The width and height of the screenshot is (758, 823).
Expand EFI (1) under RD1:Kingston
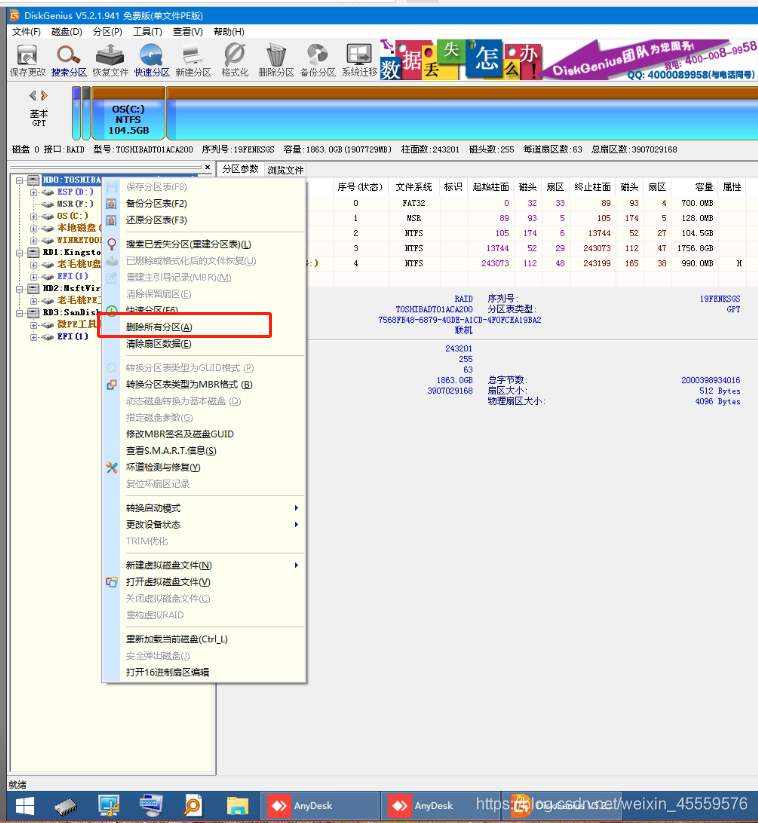[x=34, y=277]
